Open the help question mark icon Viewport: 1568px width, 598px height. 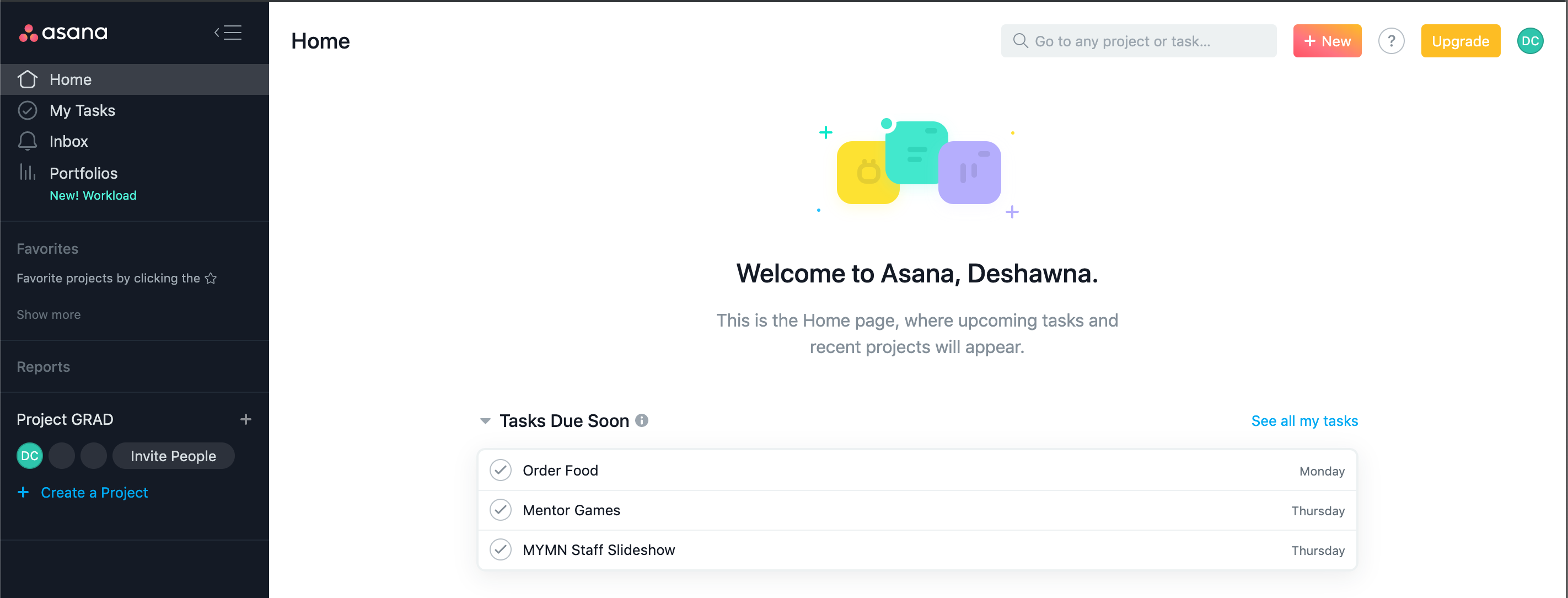1391,41
